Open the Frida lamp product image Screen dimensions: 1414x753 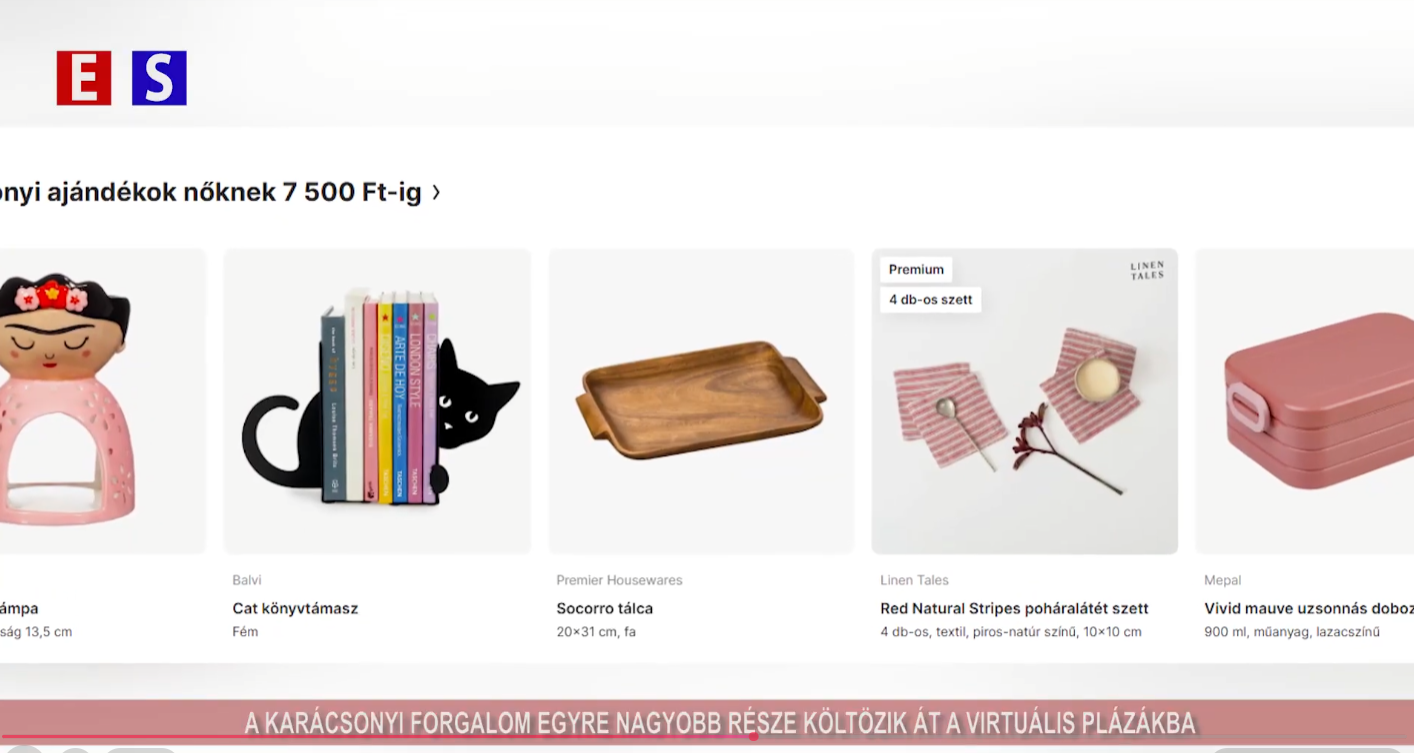[x=102, y=401]
